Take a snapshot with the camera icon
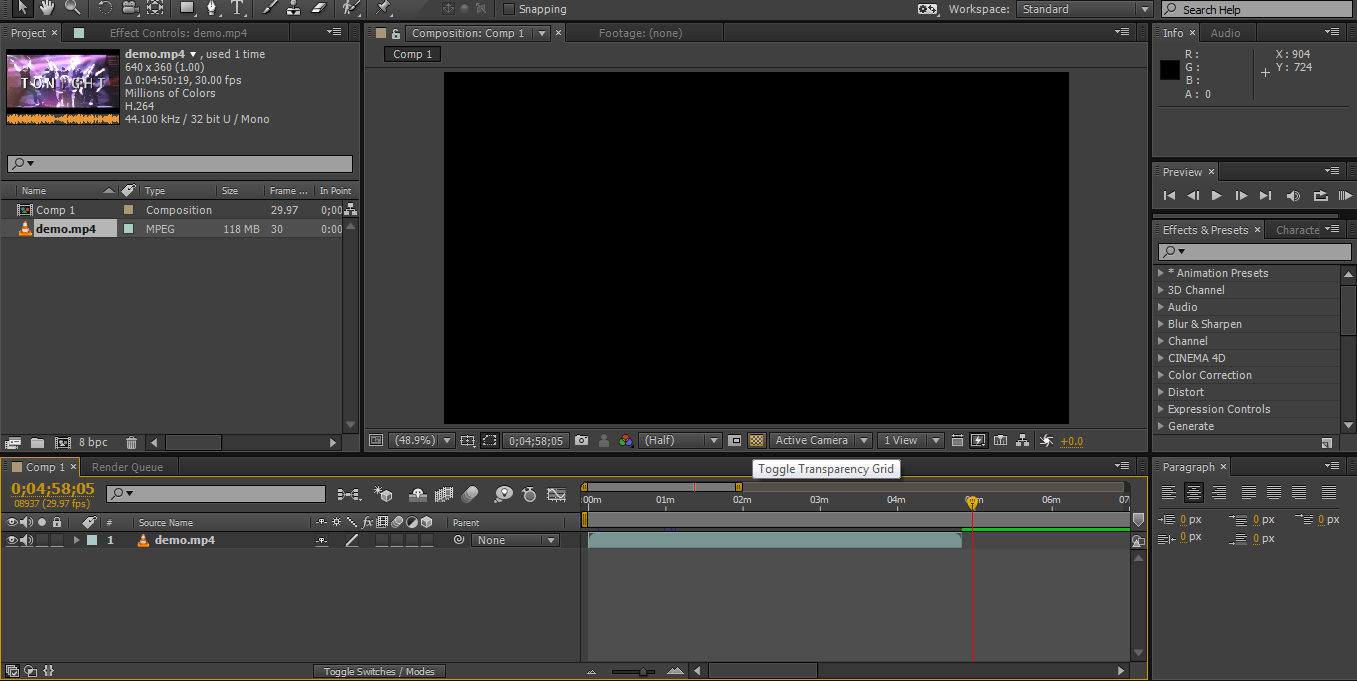The height and width of the screenshot is (681, 1357). tap(582, 440)
